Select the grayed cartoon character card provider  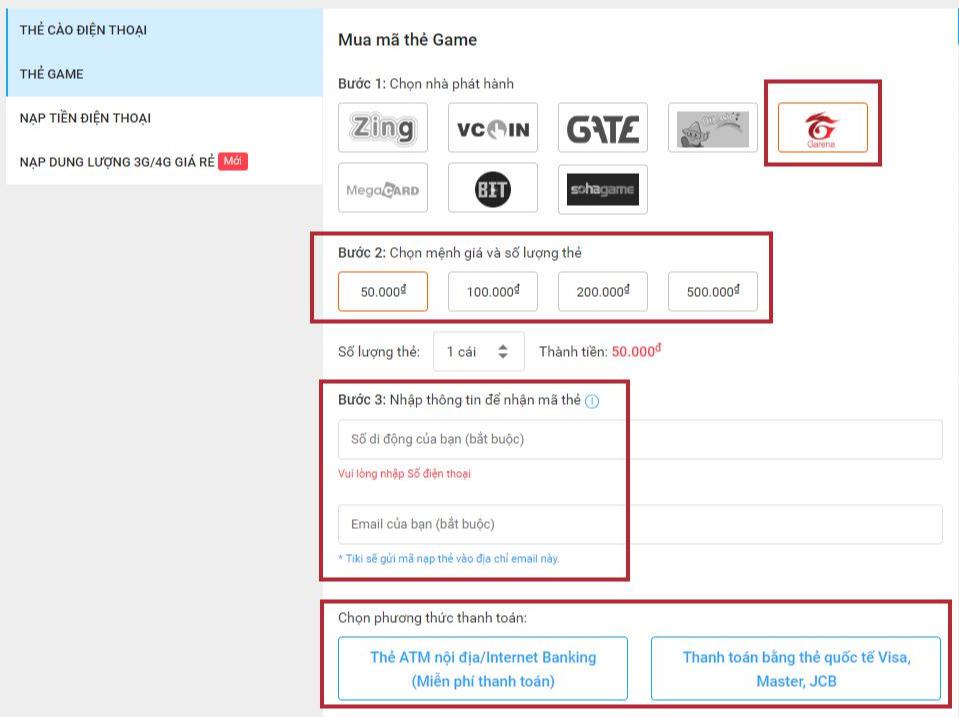point(712,128)
